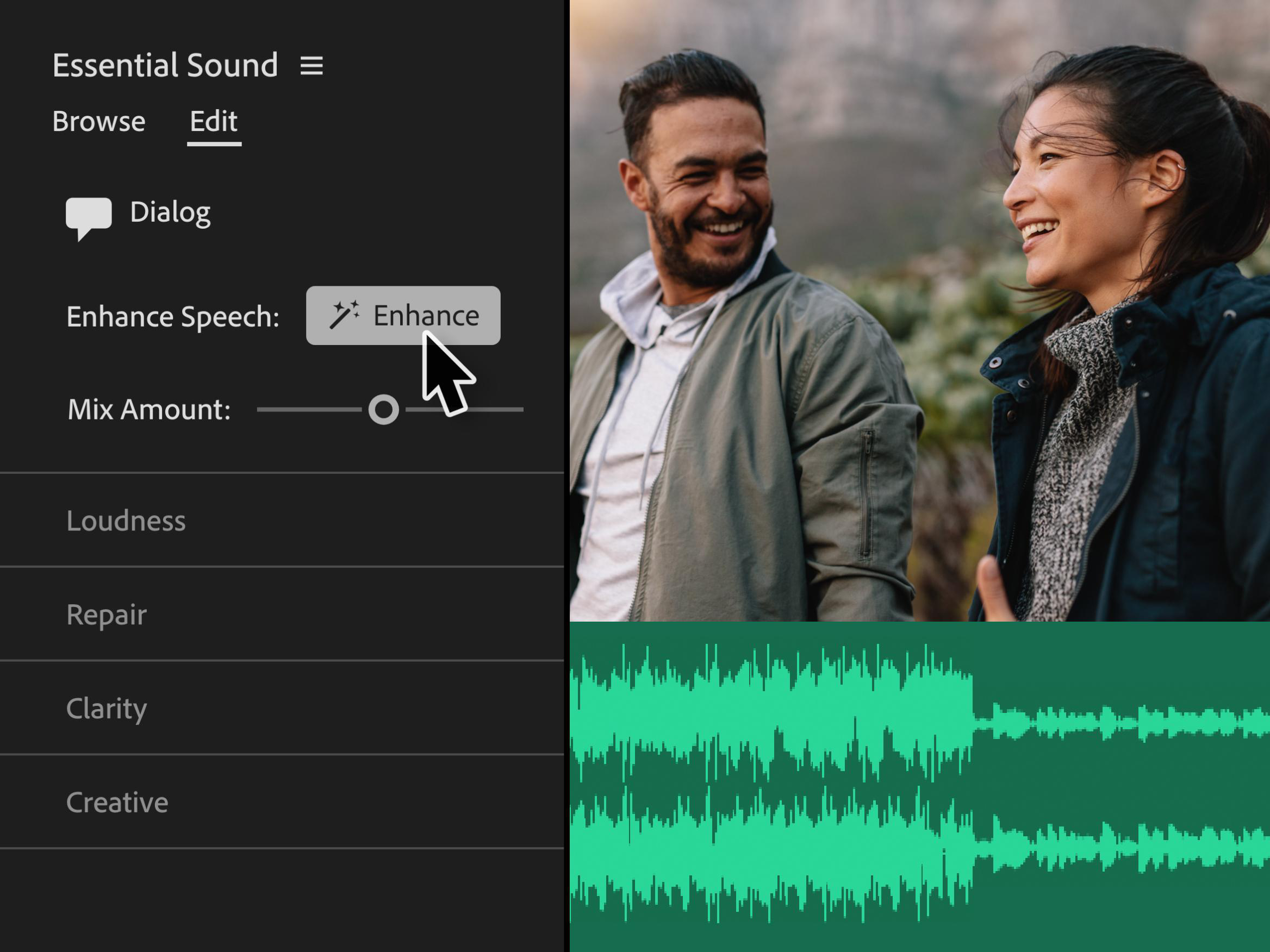Click the Mix Amount track left of handle
Viewport: 1270px width, 952px height.
(x=309, y=409)
